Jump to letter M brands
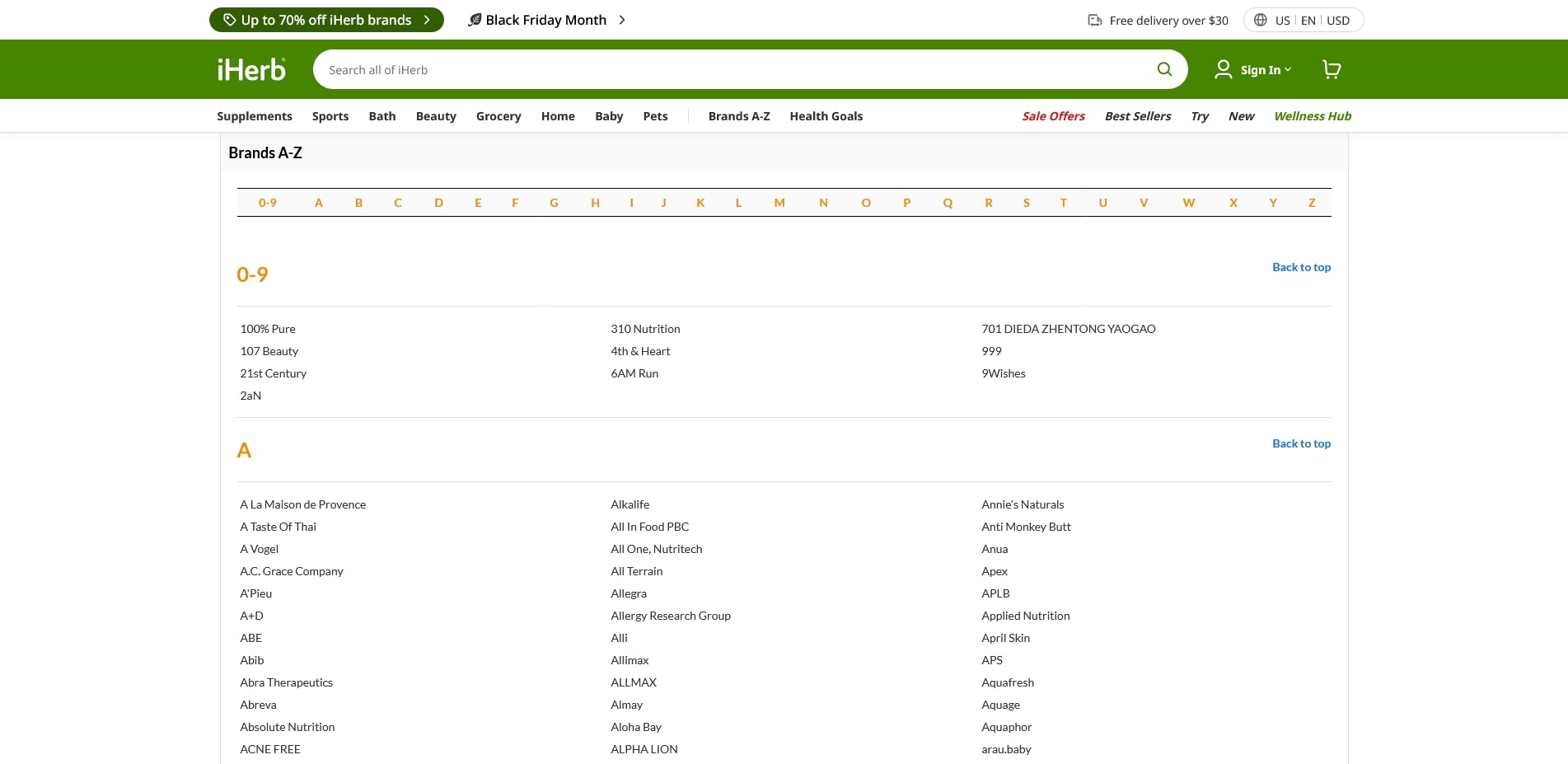Viewport: 1568px width, 764px height. 779,203
